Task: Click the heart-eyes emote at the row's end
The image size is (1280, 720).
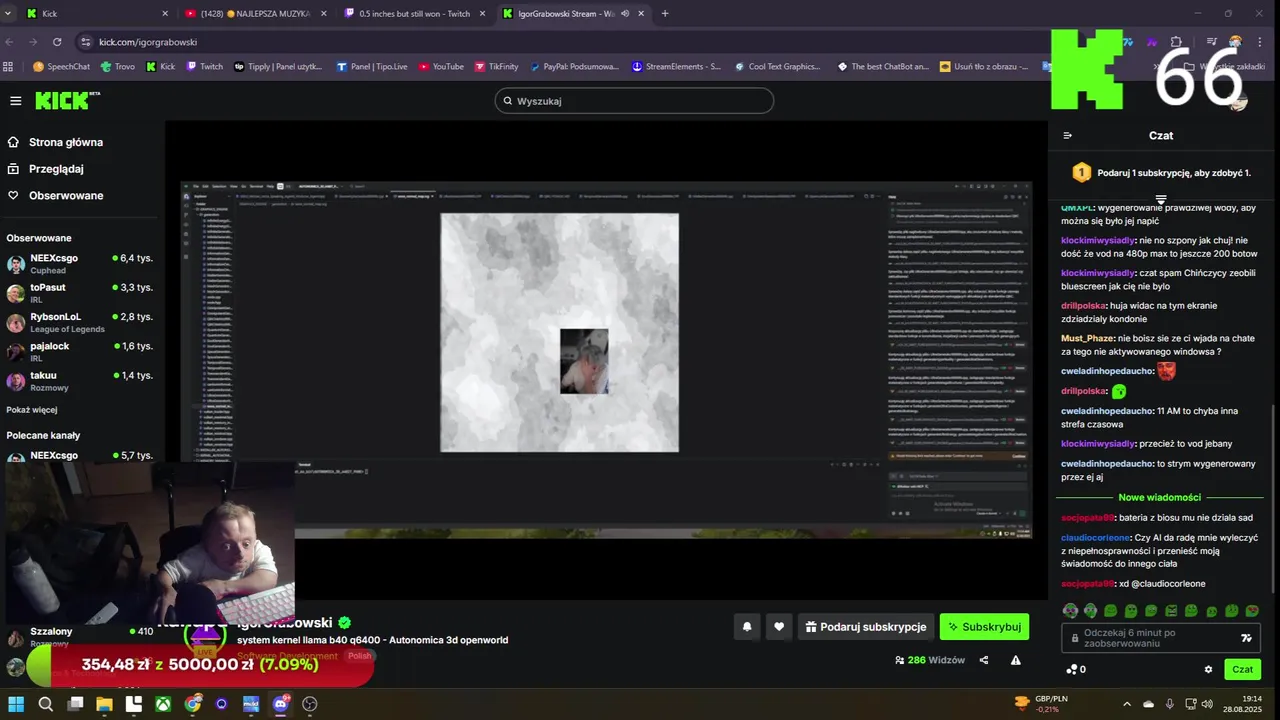Action: pos(1252,610)
